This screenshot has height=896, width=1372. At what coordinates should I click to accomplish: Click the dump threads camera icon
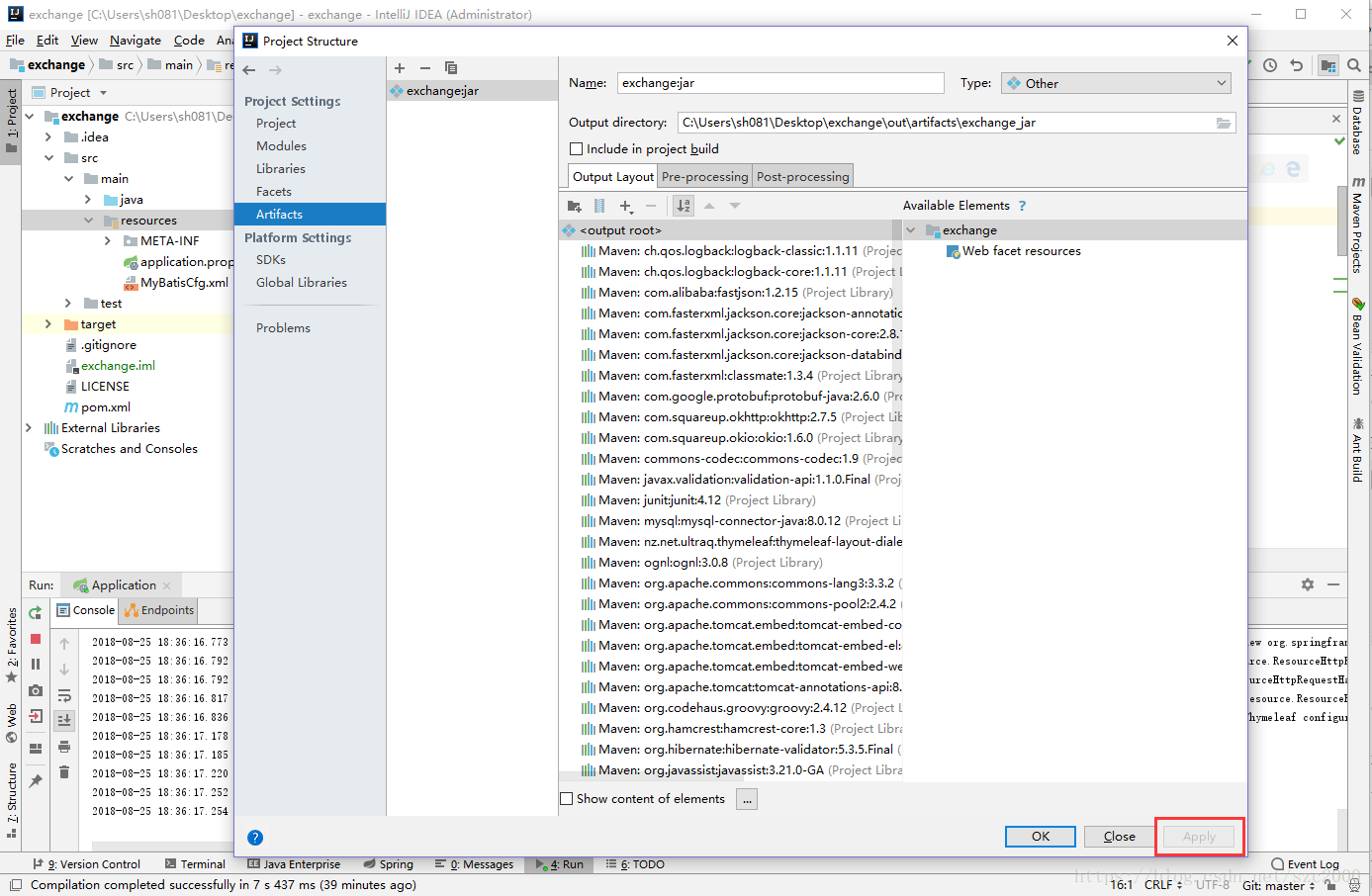pyautogui.click(x=36, y=690)
